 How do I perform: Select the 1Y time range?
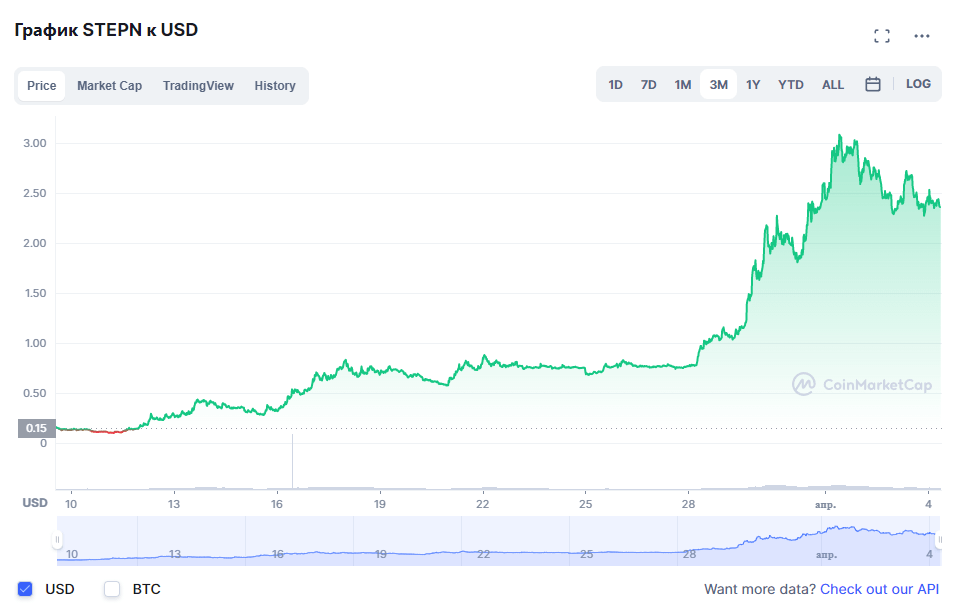pyautogui.click(x=753, y=85)
